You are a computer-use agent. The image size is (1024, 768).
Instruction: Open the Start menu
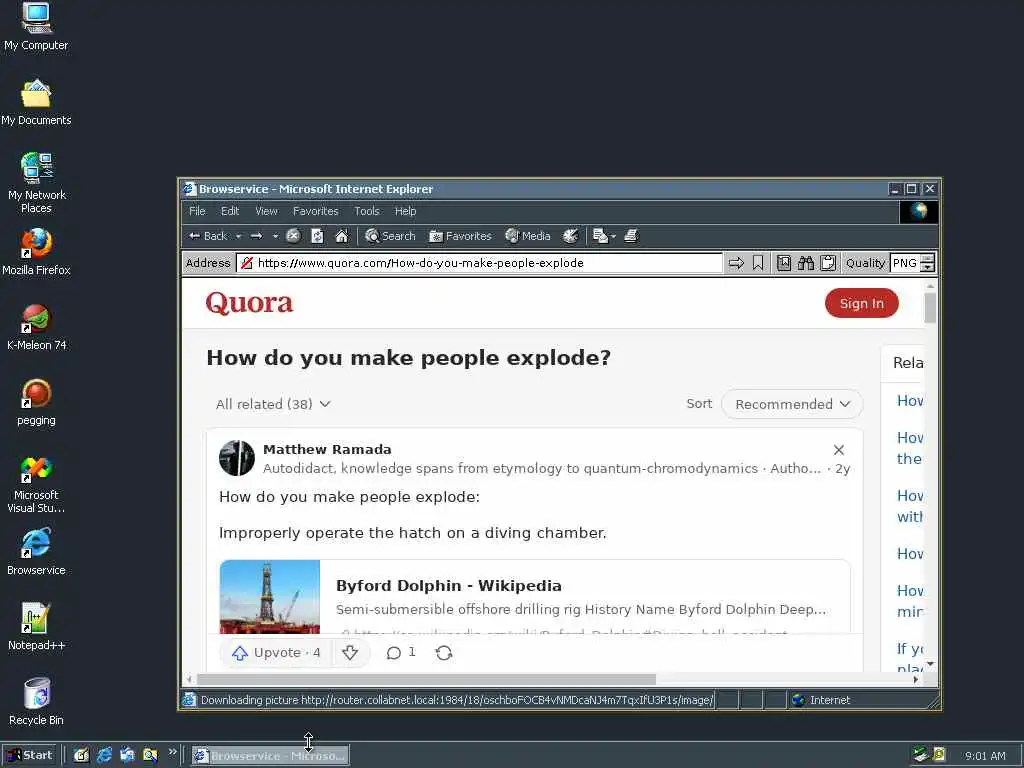(x=30, y=756)
